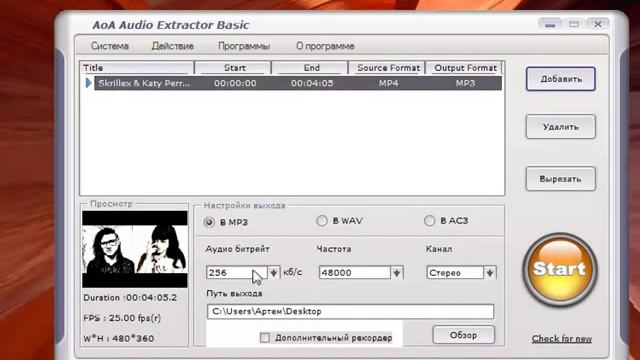Click the Обзор browse button
The image size is (640, 360).
point(463,335)
